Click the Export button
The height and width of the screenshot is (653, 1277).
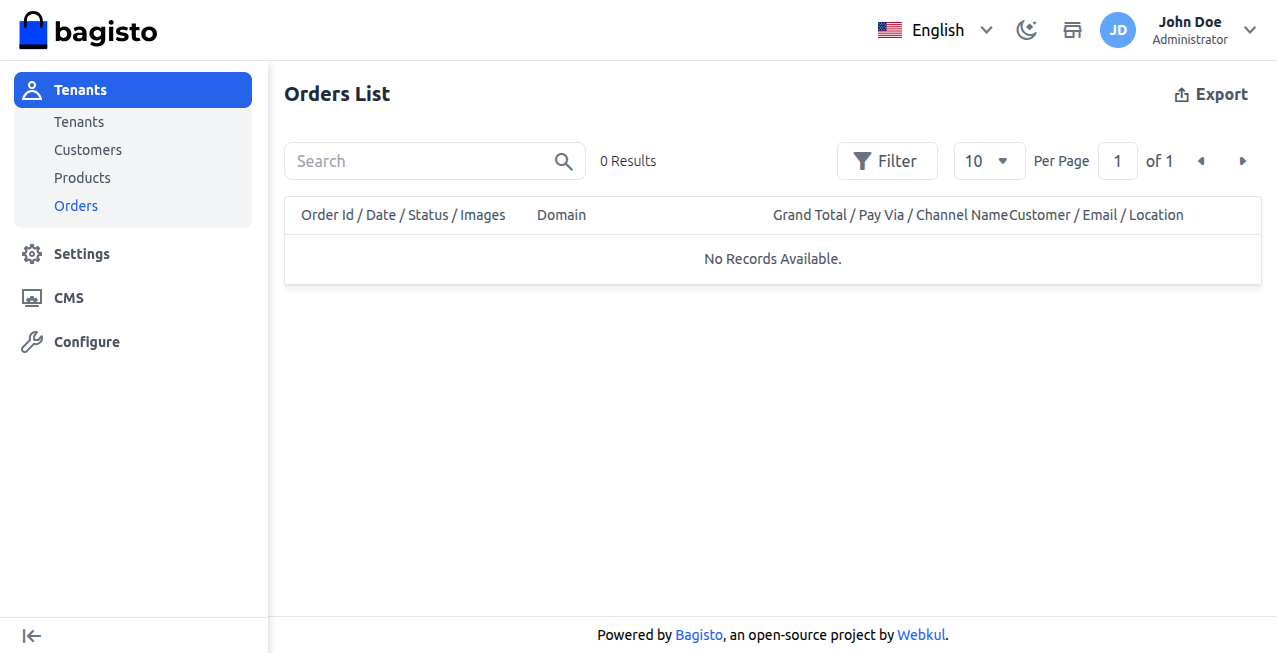point(1210,94)
